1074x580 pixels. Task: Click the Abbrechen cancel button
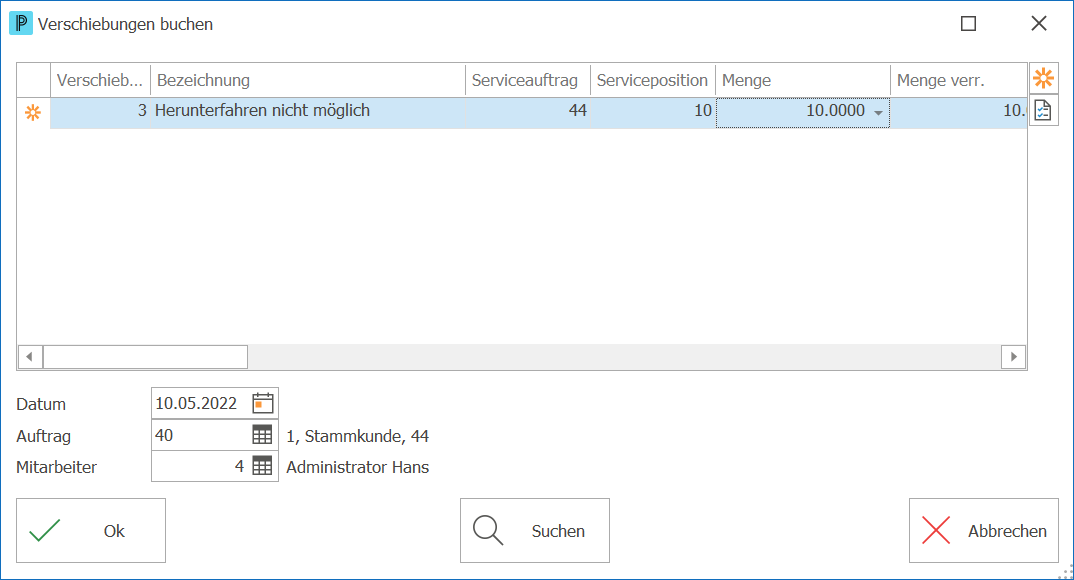(984, 531)
